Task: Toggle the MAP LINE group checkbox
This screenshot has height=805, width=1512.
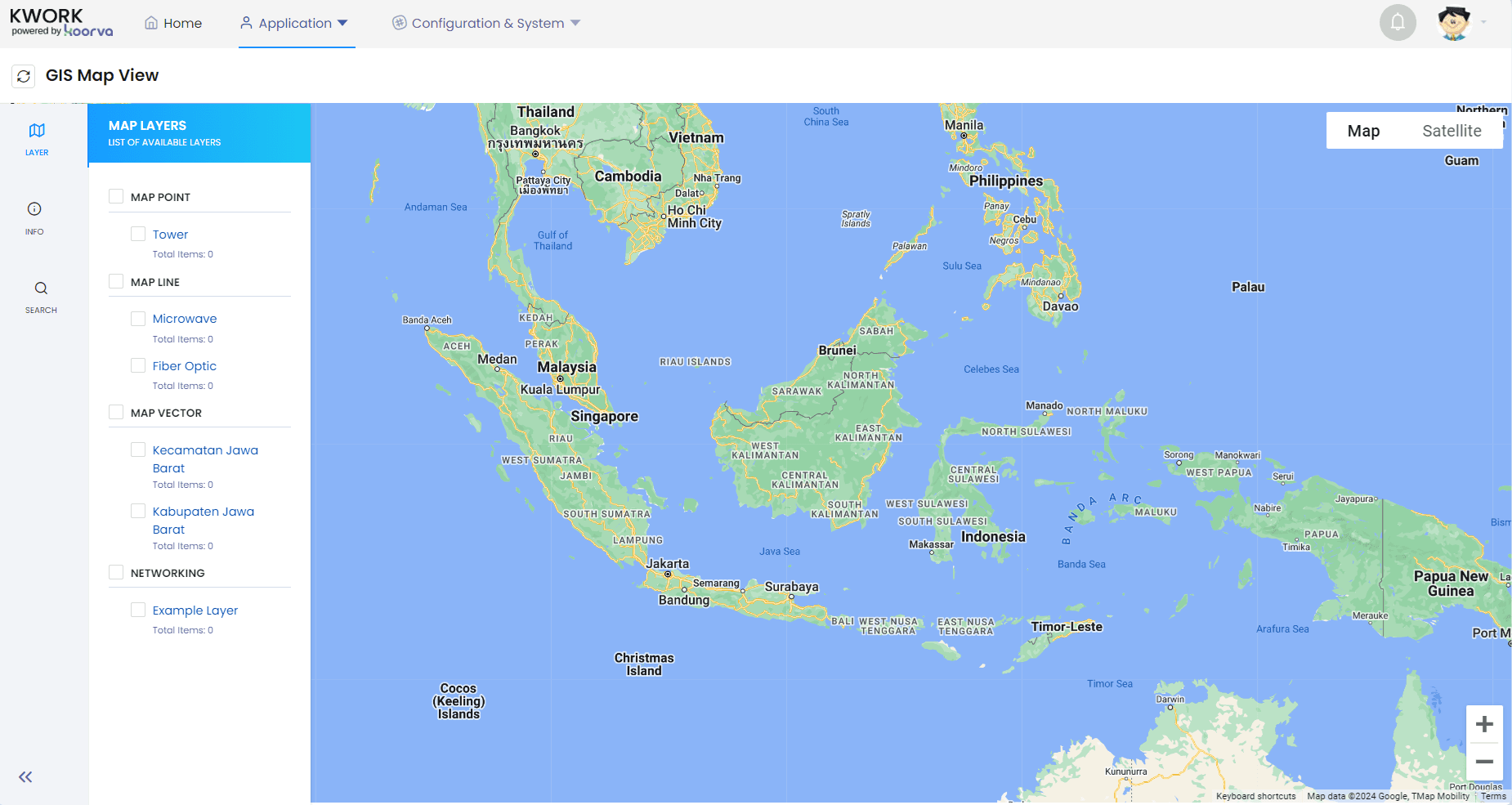Action: tap(116, 282)
